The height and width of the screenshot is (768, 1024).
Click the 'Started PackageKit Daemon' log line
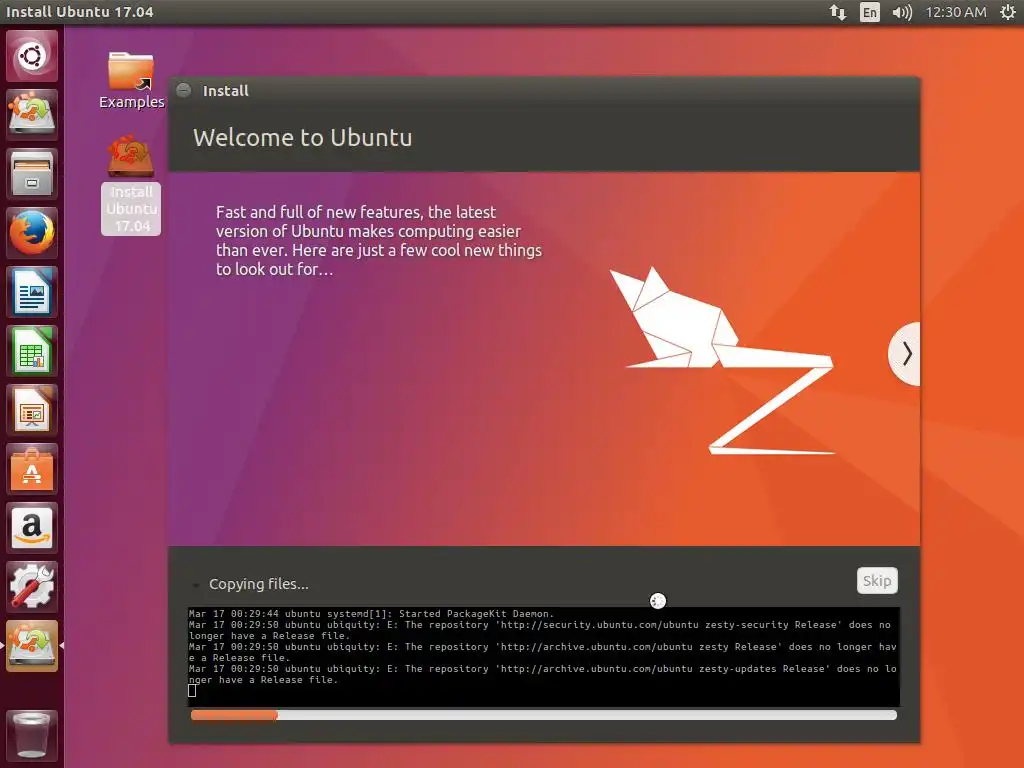click(x=371, y=614)
